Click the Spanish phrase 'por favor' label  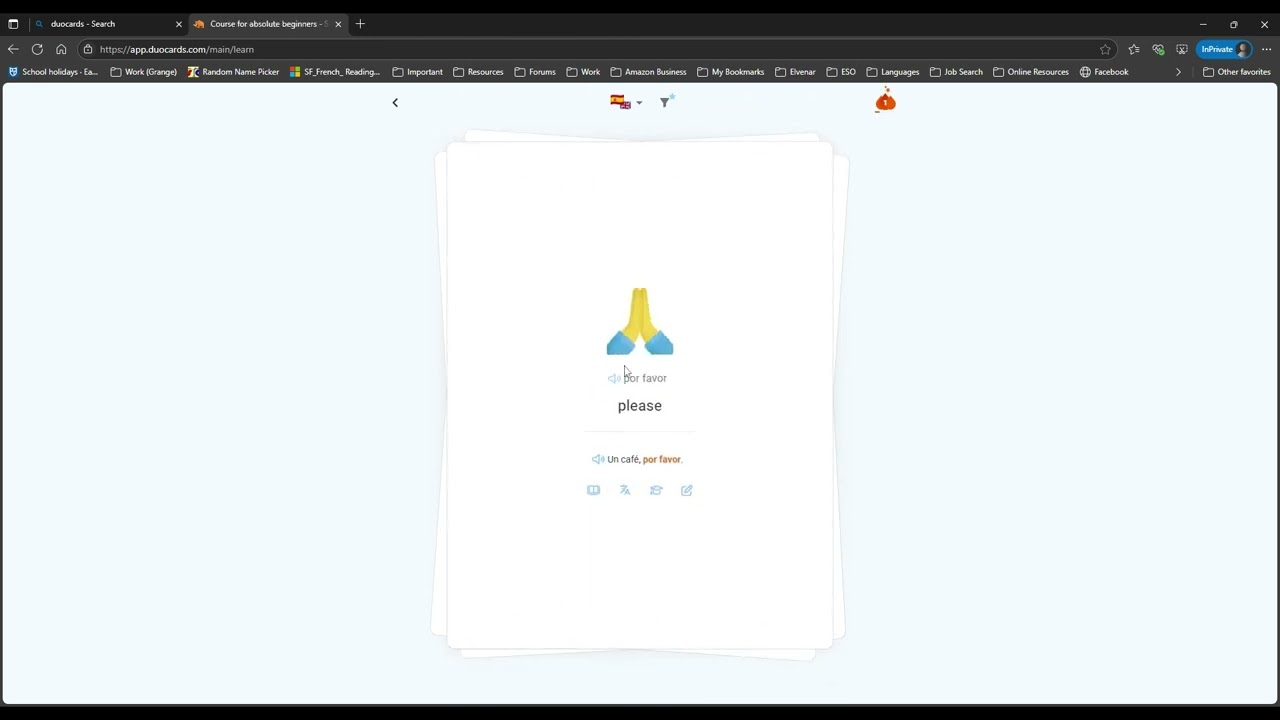(x=645, y=378)
